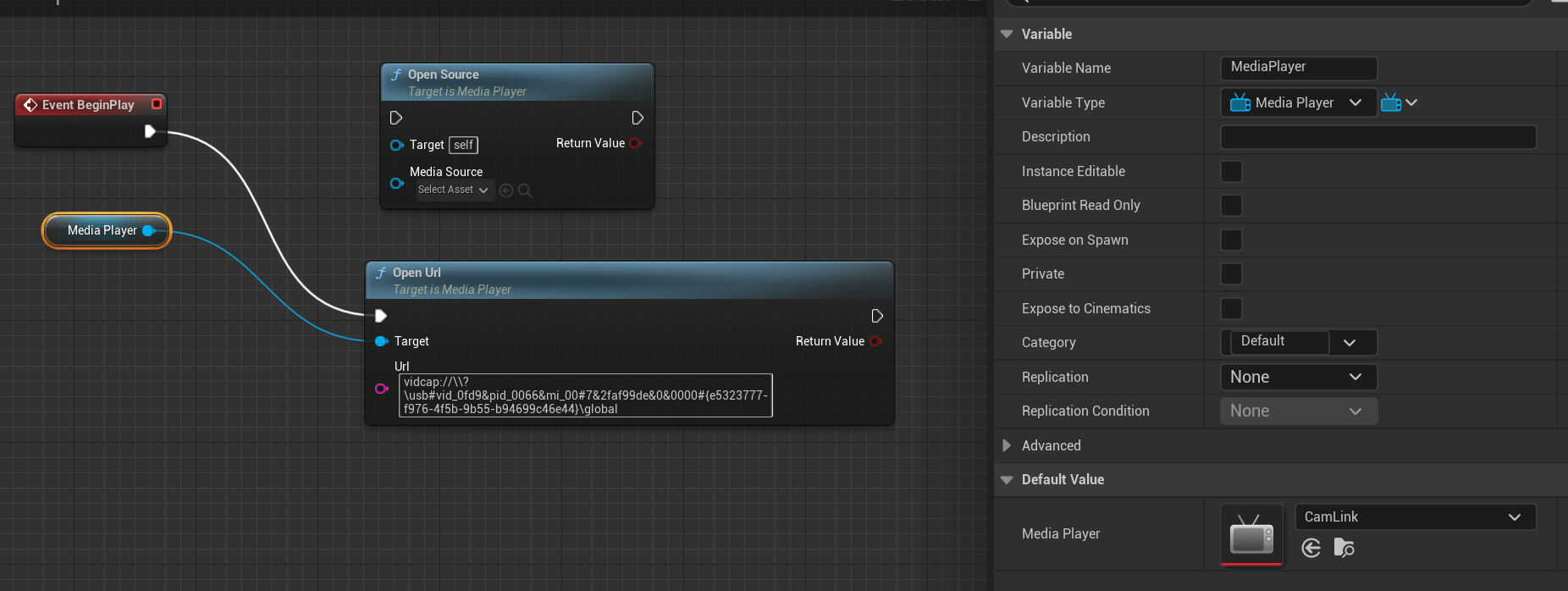Open variable container type selector icon
Image resolution: width=1568 pixels, height=591 pixels.
1399,102
